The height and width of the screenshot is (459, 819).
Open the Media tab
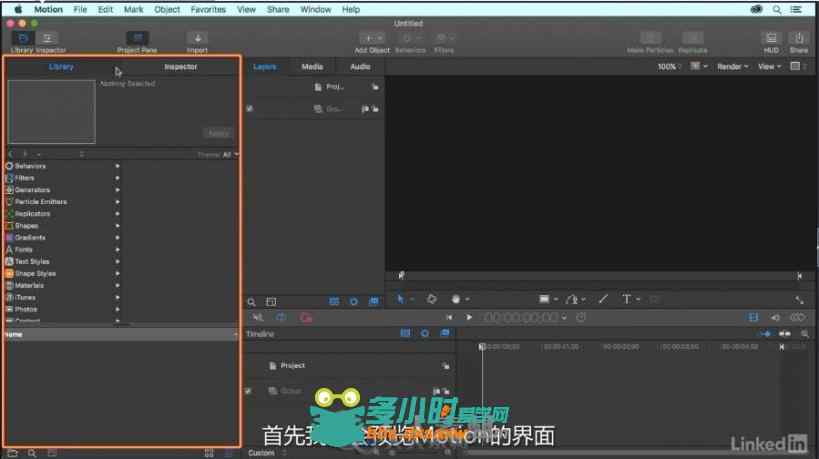coord(312,67)
